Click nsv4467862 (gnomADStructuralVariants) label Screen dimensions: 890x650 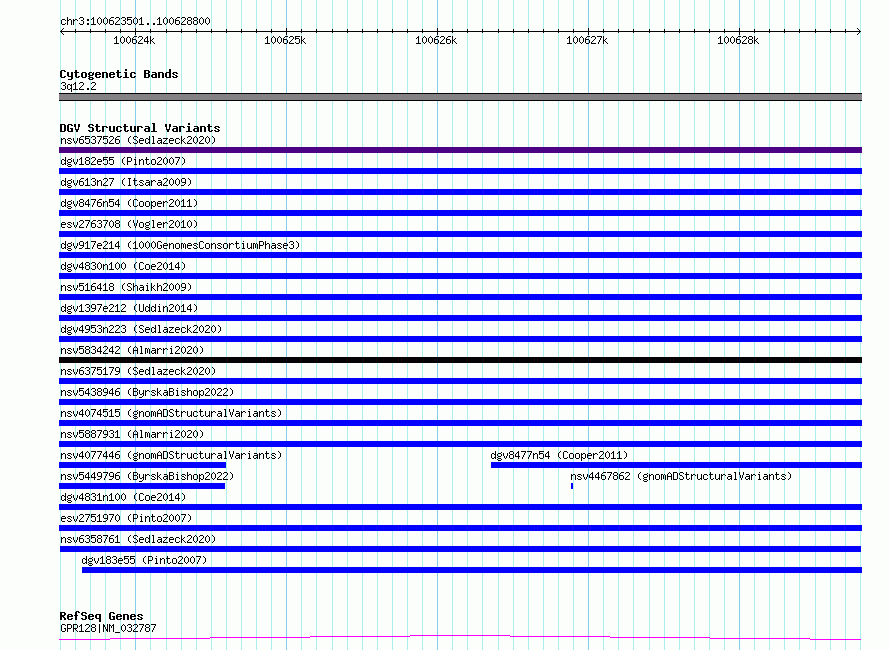tap(681, 476)
